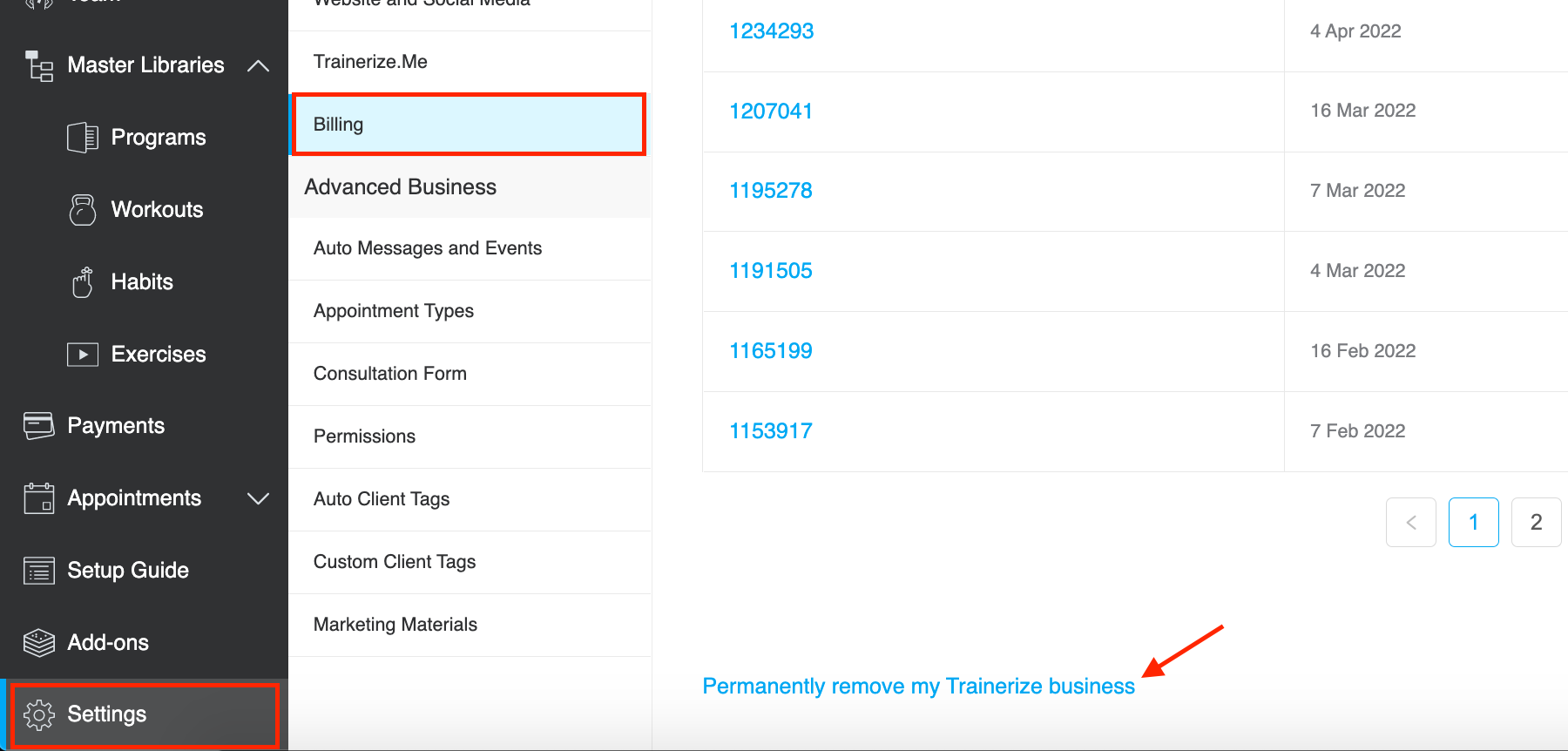Go to previous page arrow

(x=1411, y=522)
